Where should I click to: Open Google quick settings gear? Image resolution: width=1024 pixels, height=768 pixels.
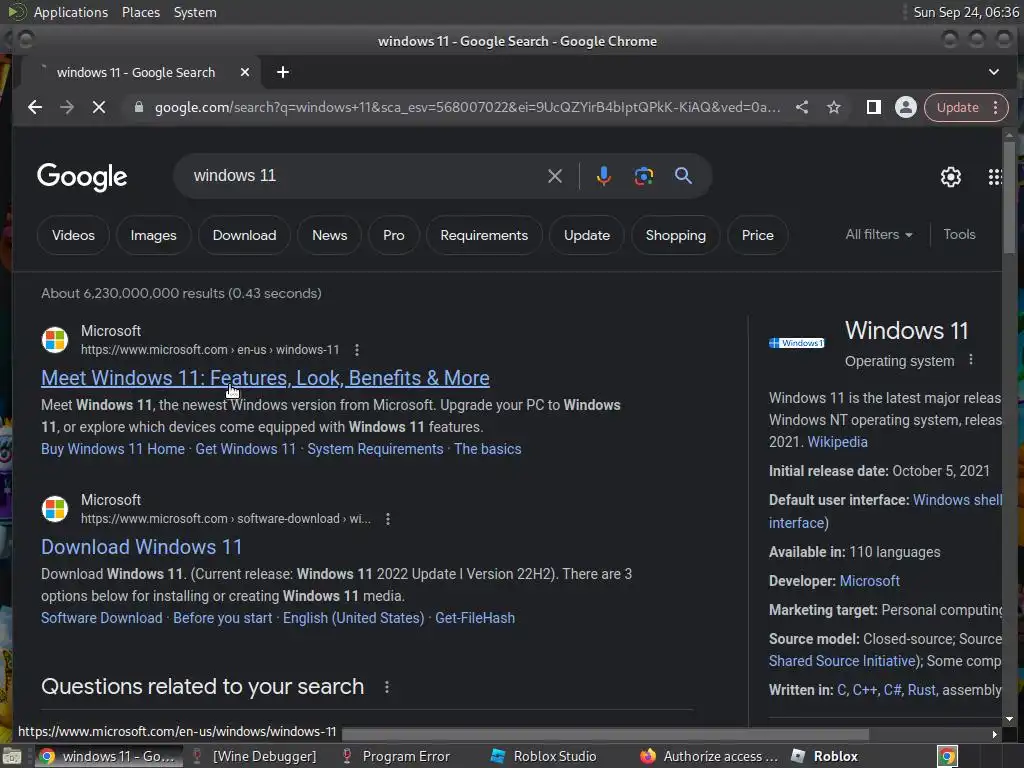(950, 177)
